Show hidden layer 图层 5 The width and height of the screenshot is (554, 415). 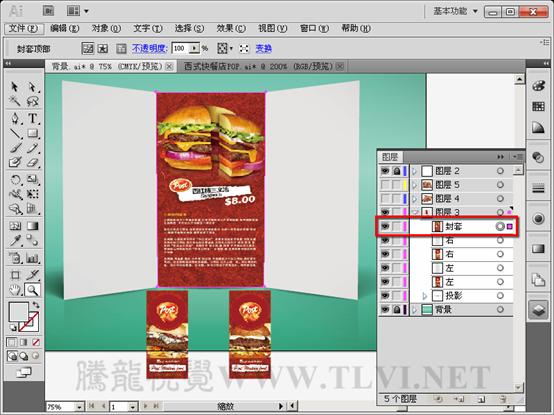pos(385,185)
